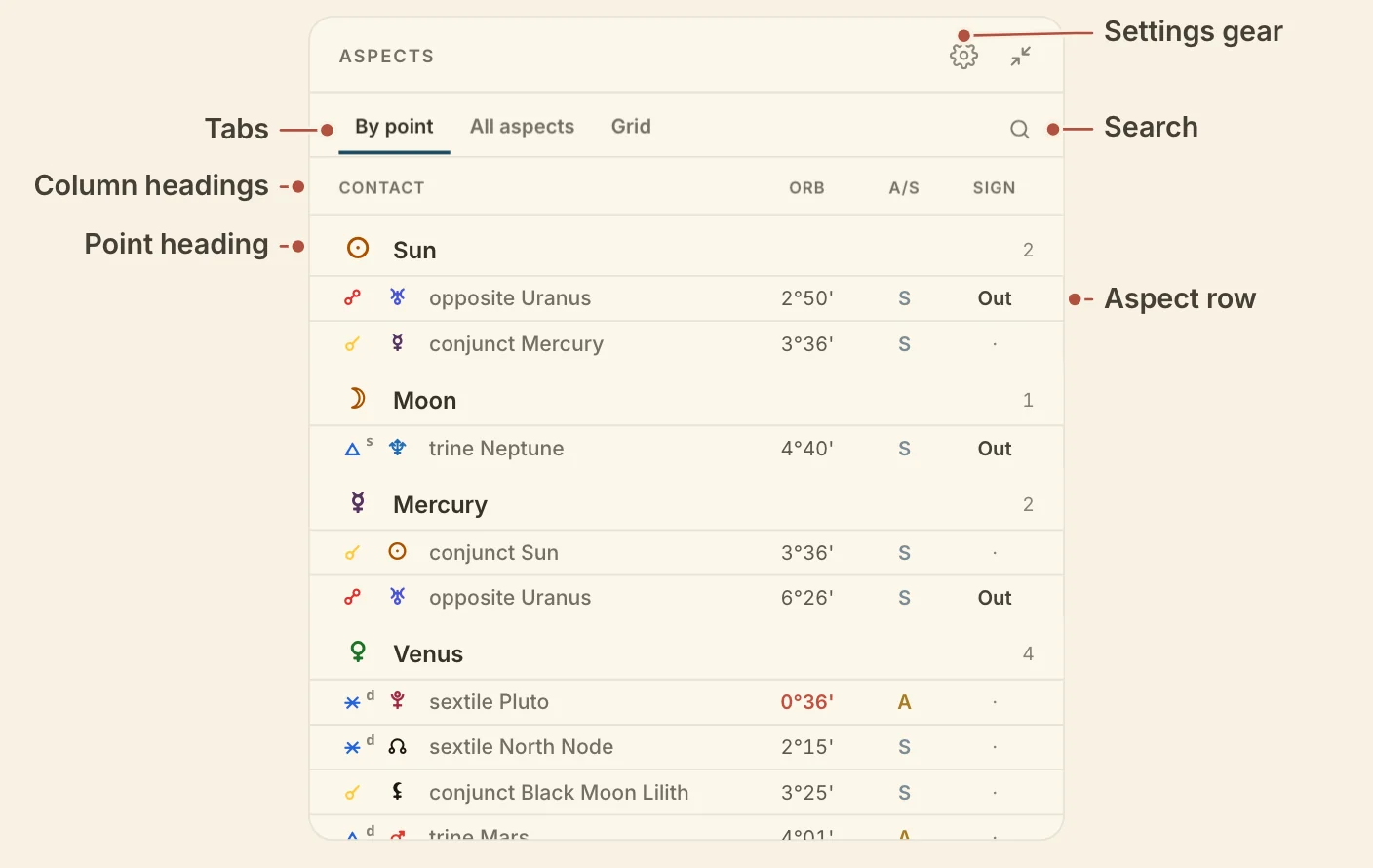
Task: Select the Moon point heading
Action: point(686,400)
